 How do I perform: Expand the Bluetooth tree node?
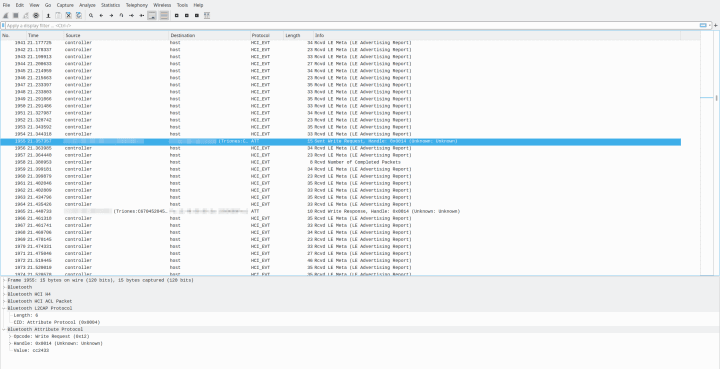[x=4, y=287]
